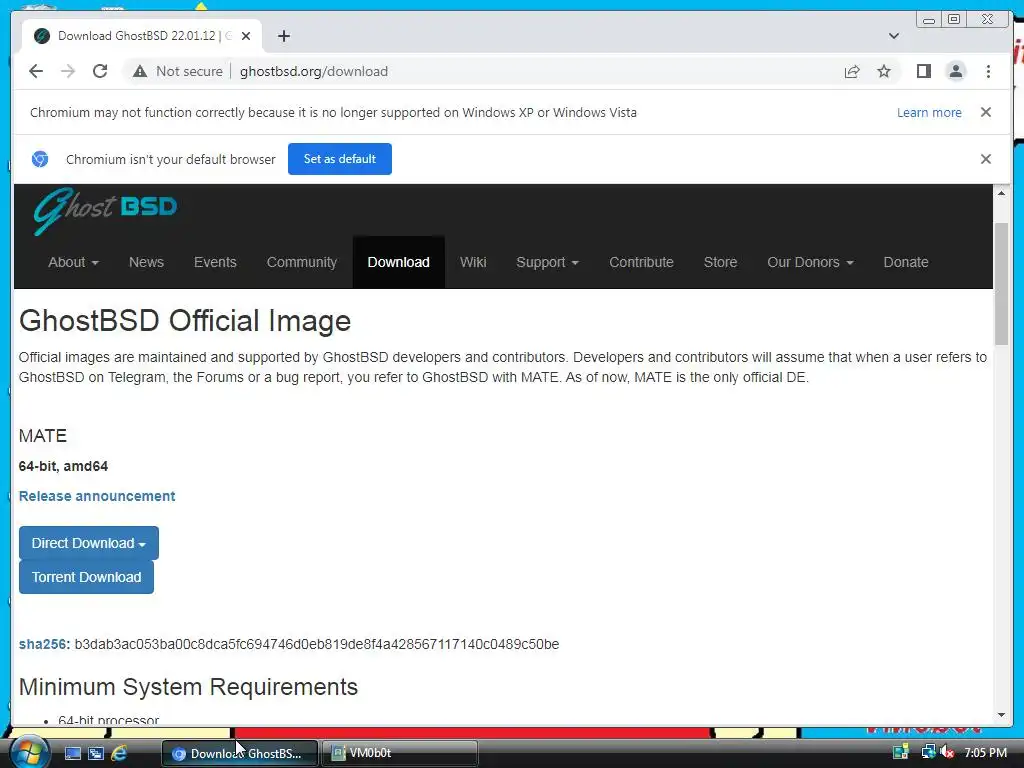Viewport: 1024px width, 768px height.
Task: Click the green and yellow tray icon
Action: tap(901, 752)
